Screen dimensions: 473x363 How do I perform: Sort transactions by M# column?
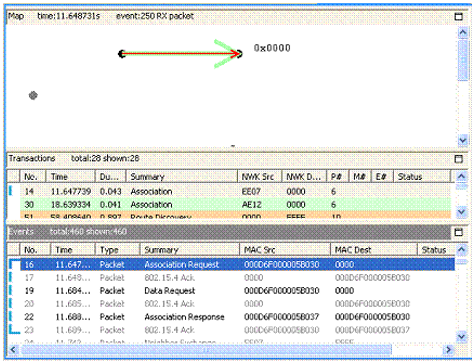point(360,176)
